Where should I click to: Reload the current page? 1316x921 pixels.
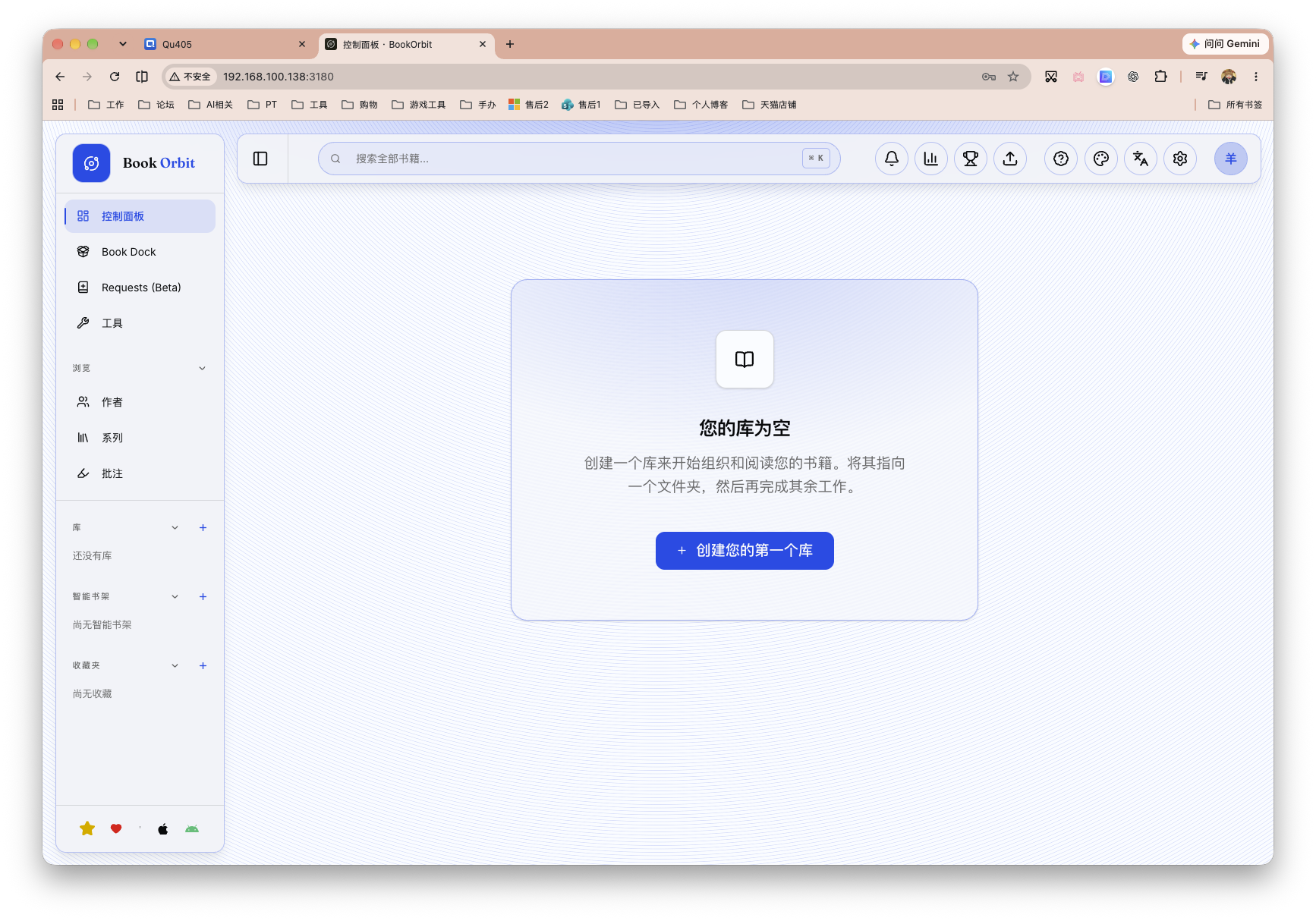click(115, 77)
